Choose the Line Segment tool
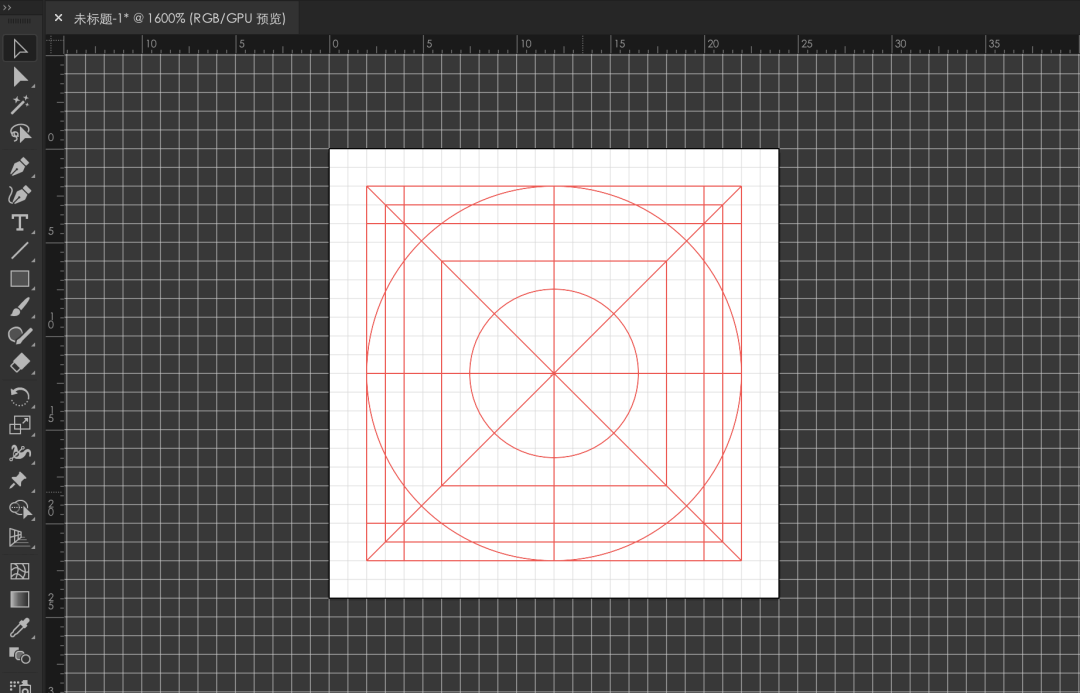Image resolution: width=1080 pixels, height=693 pixels. [x=19, y=251]
